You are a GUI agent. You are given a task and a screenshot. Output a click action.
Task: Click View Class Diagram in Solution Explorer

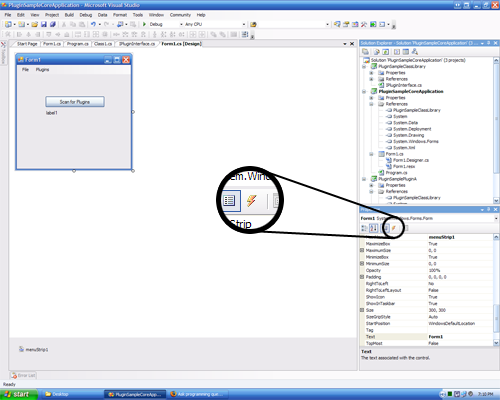[x=415, y=52]
